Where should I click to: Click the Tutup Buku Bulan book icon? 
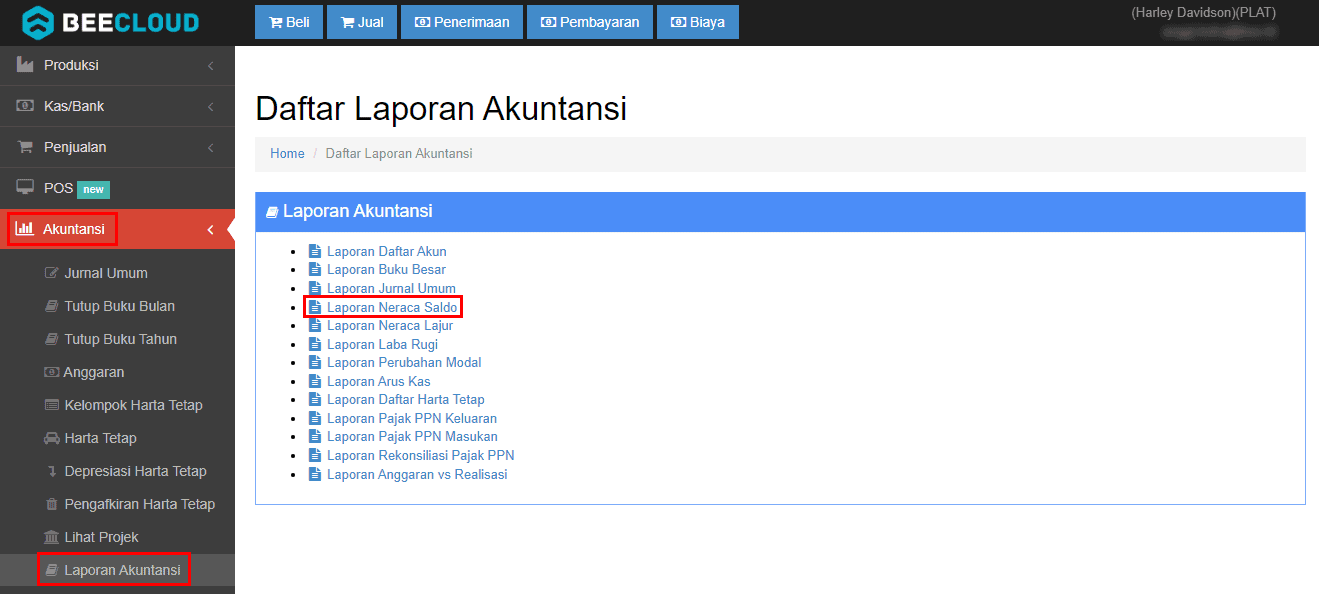[52, 306]
